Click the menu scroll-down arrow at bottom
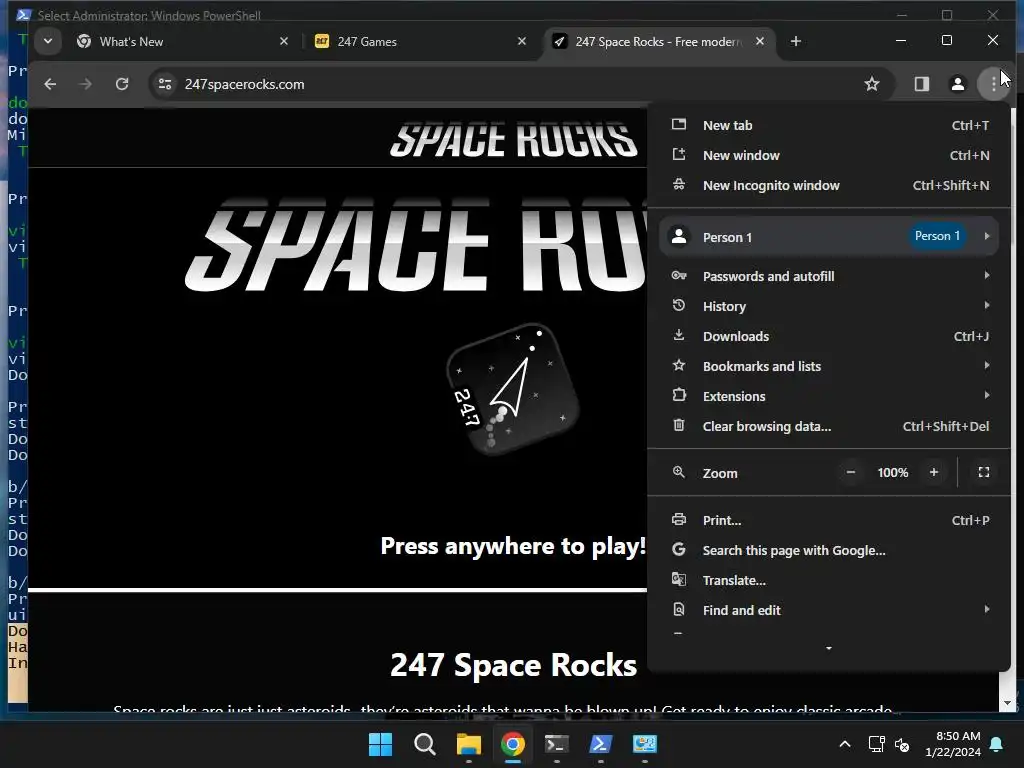 [x=829, y=648]
